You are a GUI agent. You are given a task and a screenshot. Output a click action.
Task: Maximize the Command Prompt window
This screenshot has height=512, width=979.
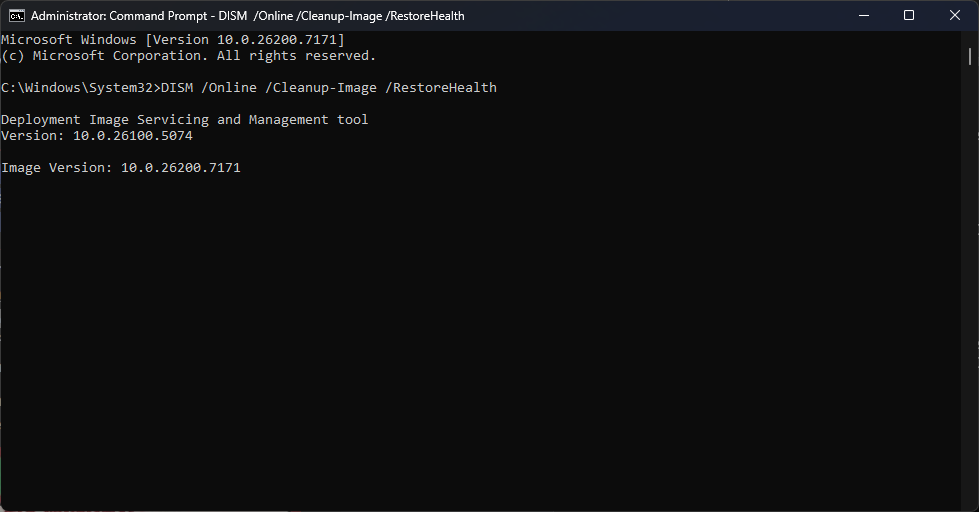[908, 16]
